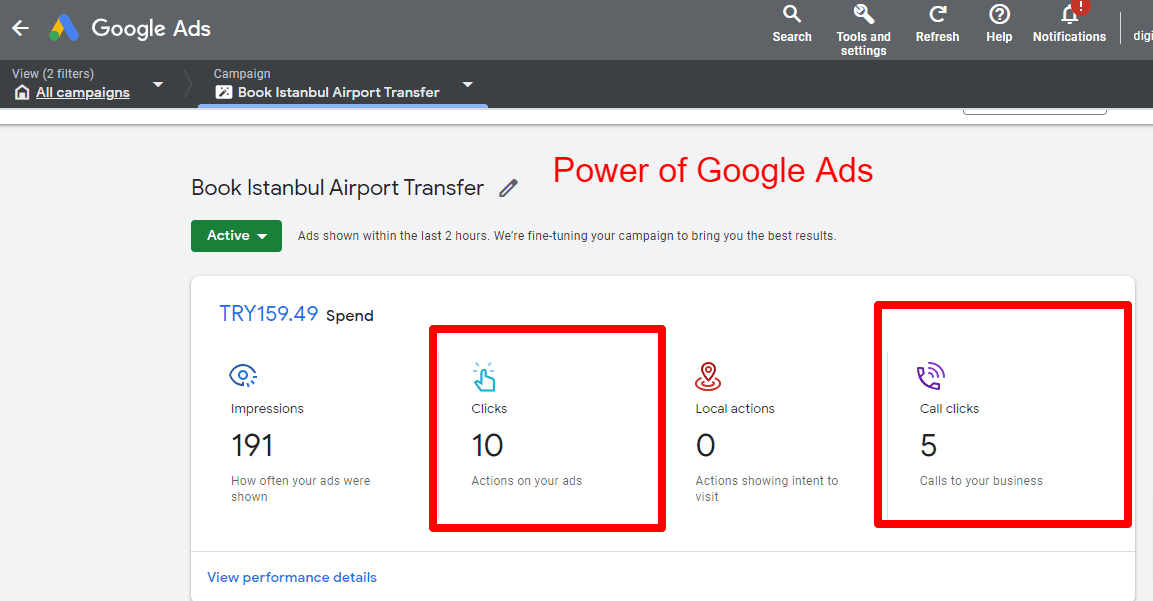Image resolution: width=1153 pixels, height=601 pixels.
Task: Open Tools and settings wrench
Action: coord(863,14)
